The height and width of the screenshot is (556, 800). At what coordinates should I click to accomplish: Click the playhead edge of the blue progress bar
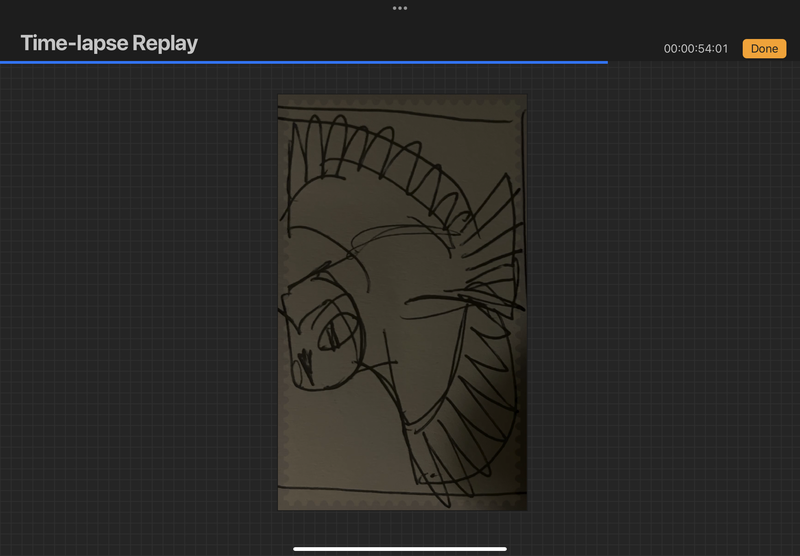tap(606, 62)
